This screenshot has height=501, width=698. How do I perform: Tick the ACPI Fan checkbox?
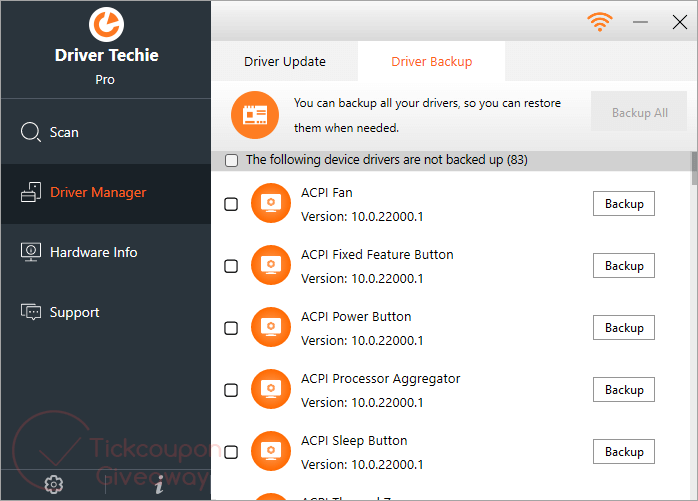[231, 204]
